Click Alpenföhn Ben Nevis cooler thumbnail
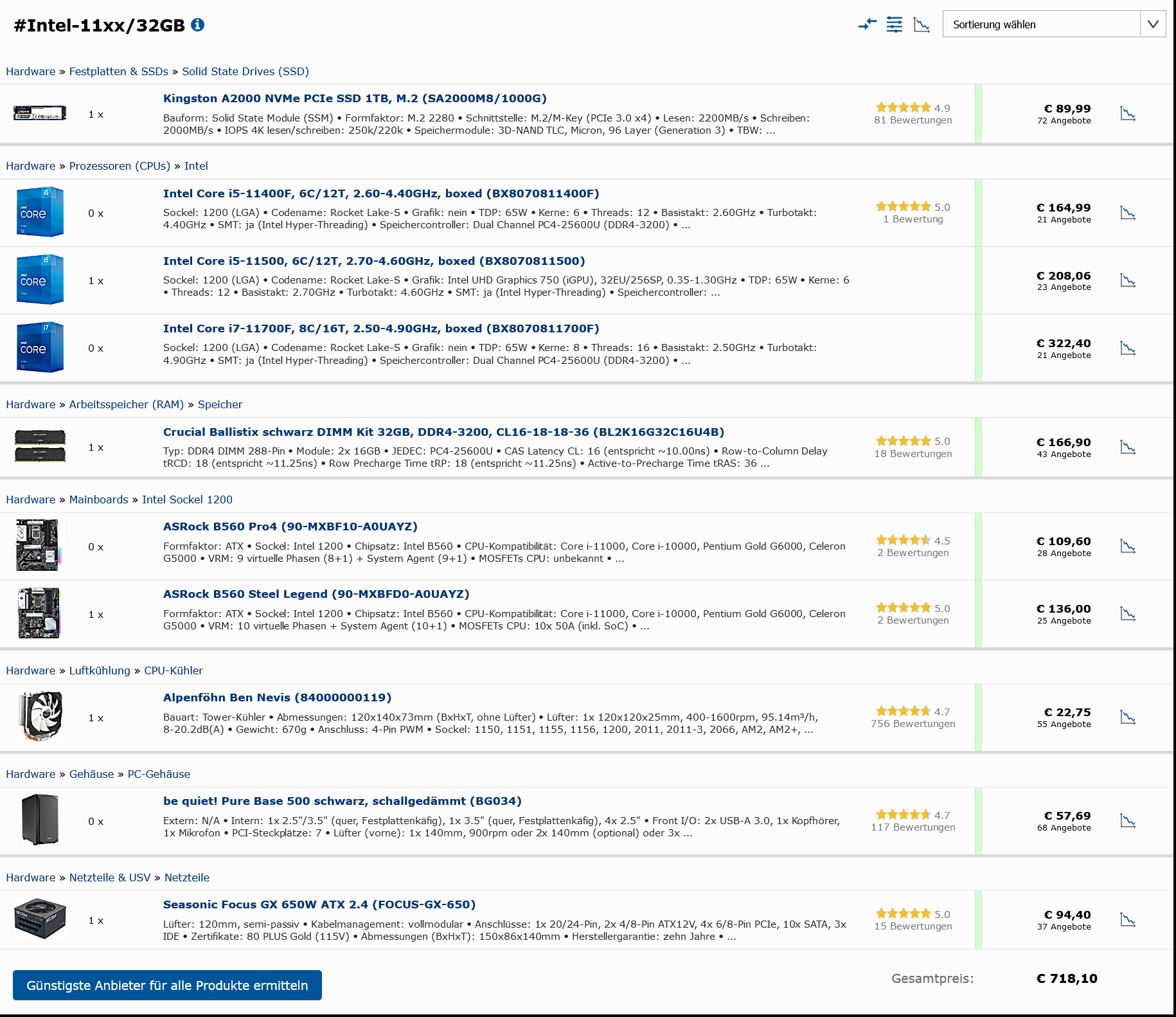This screenshot has width=1176, height=1017. (x=40, y=716)
